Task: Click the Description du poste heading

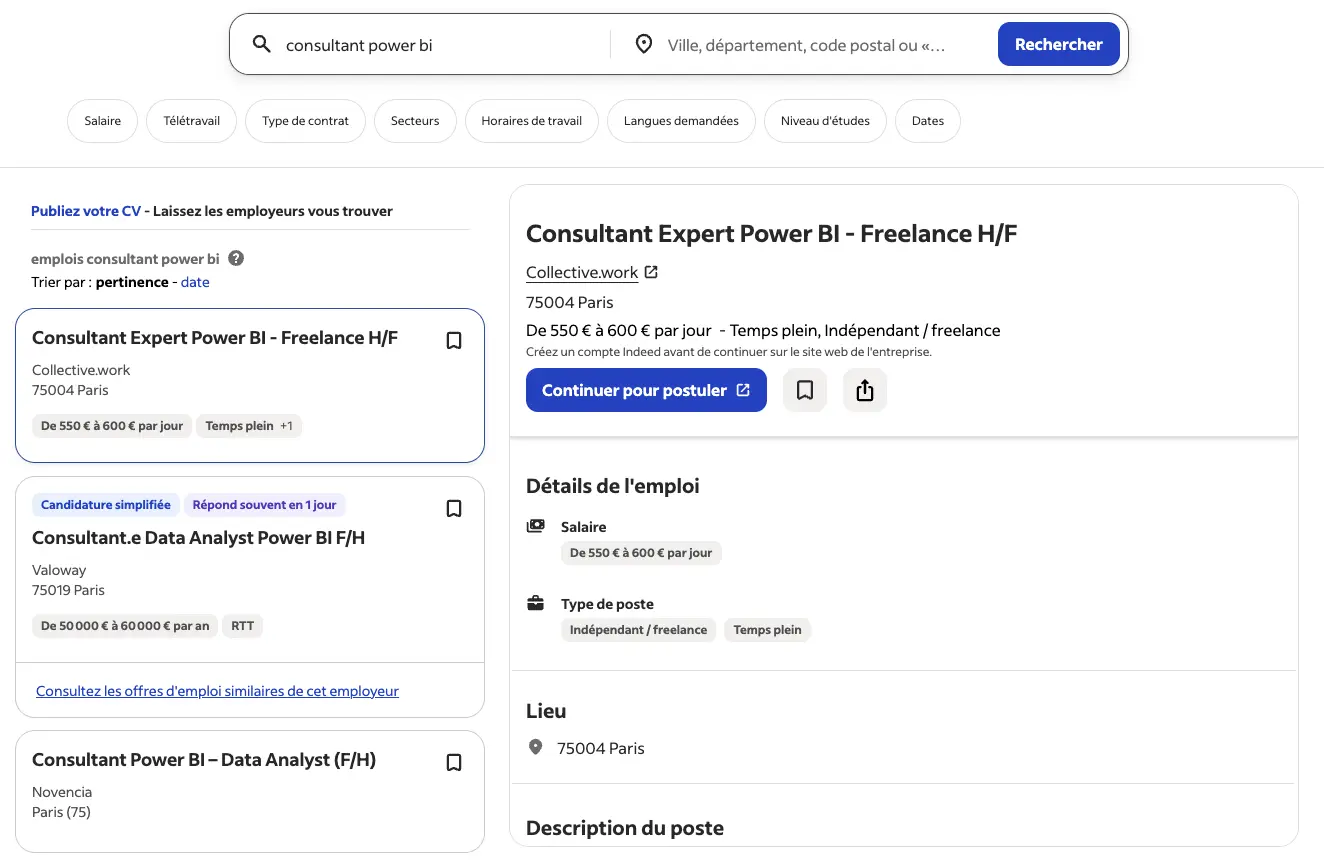Action: coord(625,828)
